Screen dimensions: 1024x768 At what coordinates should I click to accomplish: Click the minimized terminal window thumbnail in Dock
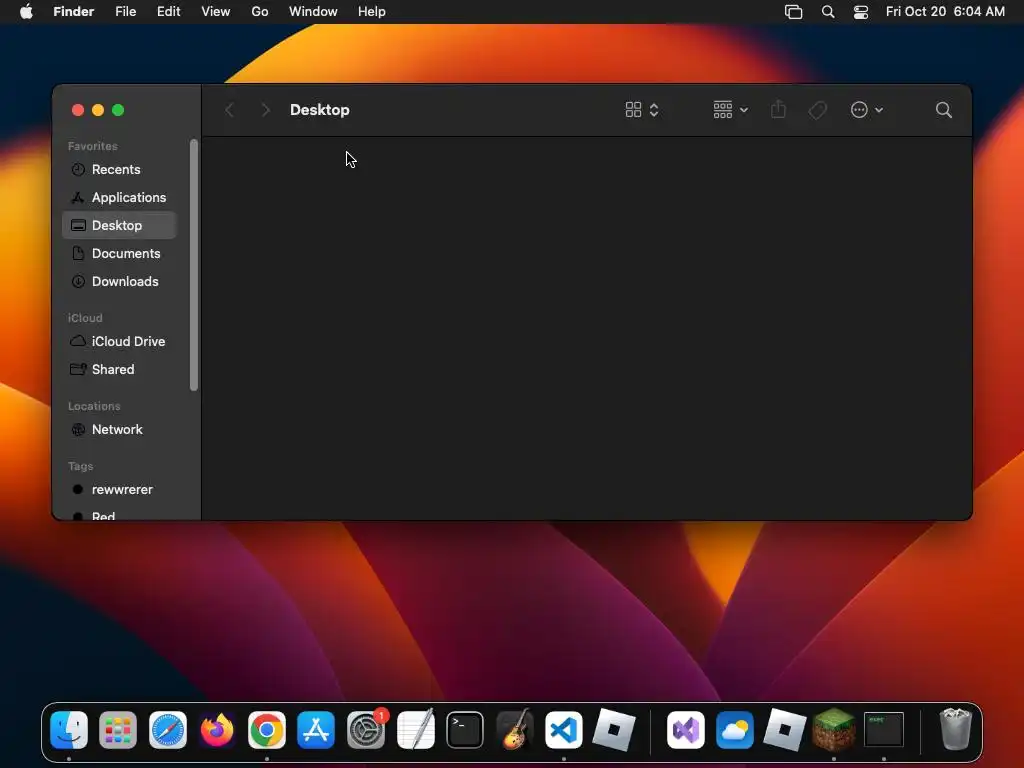pyautogui.click(x=884, y=729)
